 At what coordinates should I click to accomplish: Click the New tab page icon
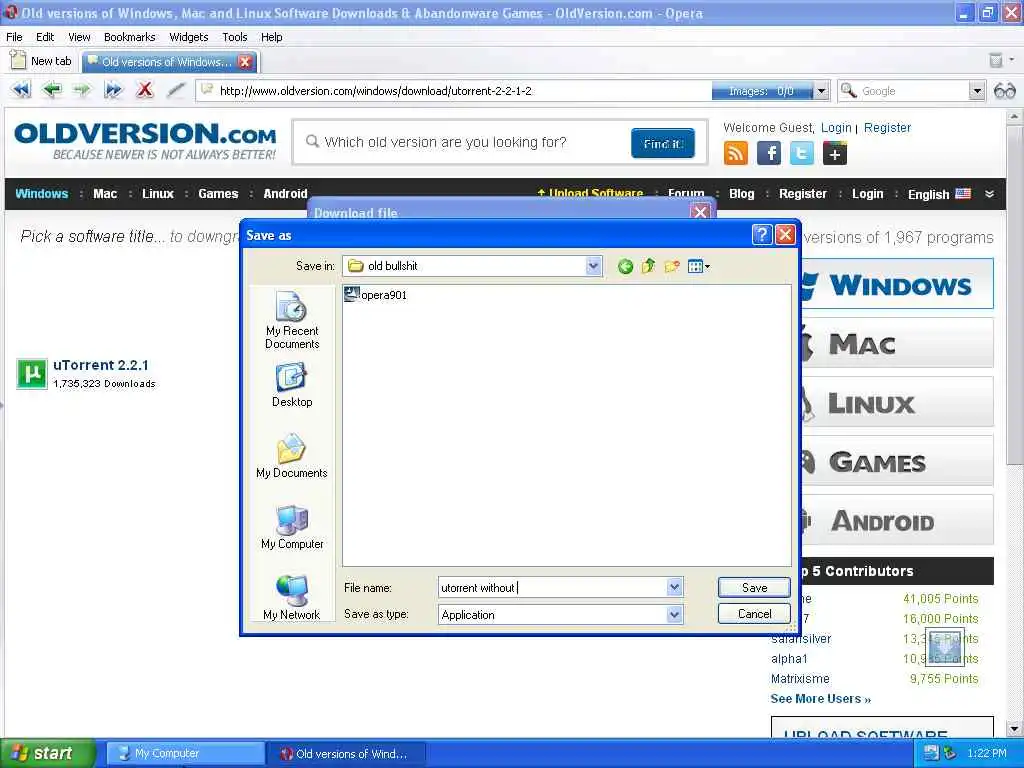18,60
